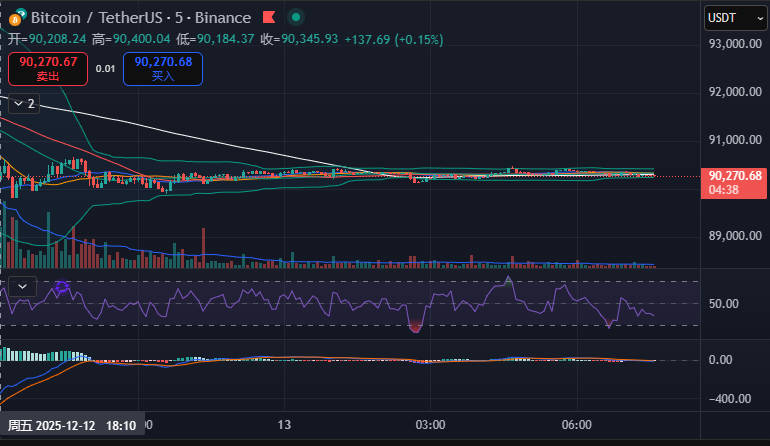Click the red sell button showing 90,270.67
This screenshot has width=770, height=446.
click(x=48, y=68)
